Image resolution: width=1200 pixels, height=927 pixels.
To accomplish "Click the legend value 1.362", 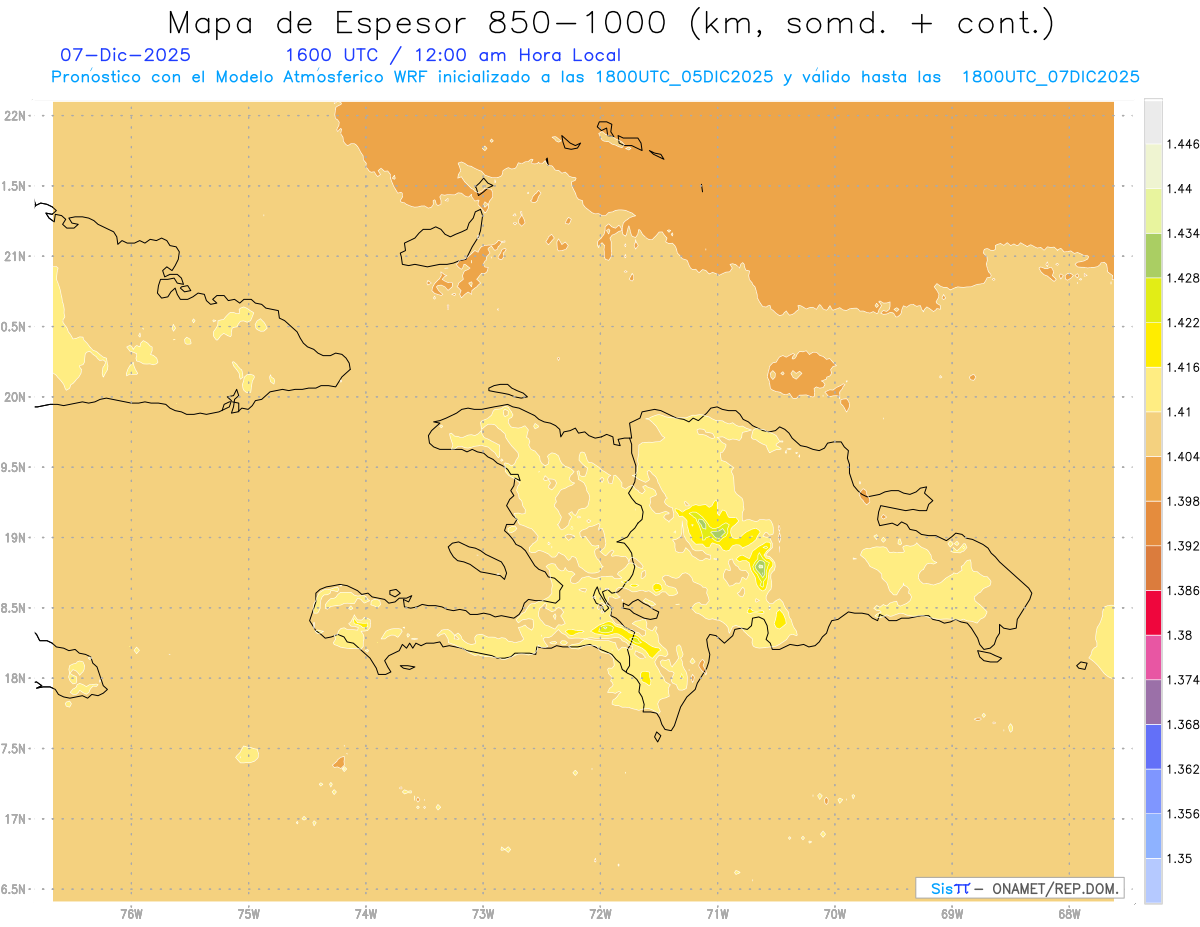I will click(x=1184, y=769).
